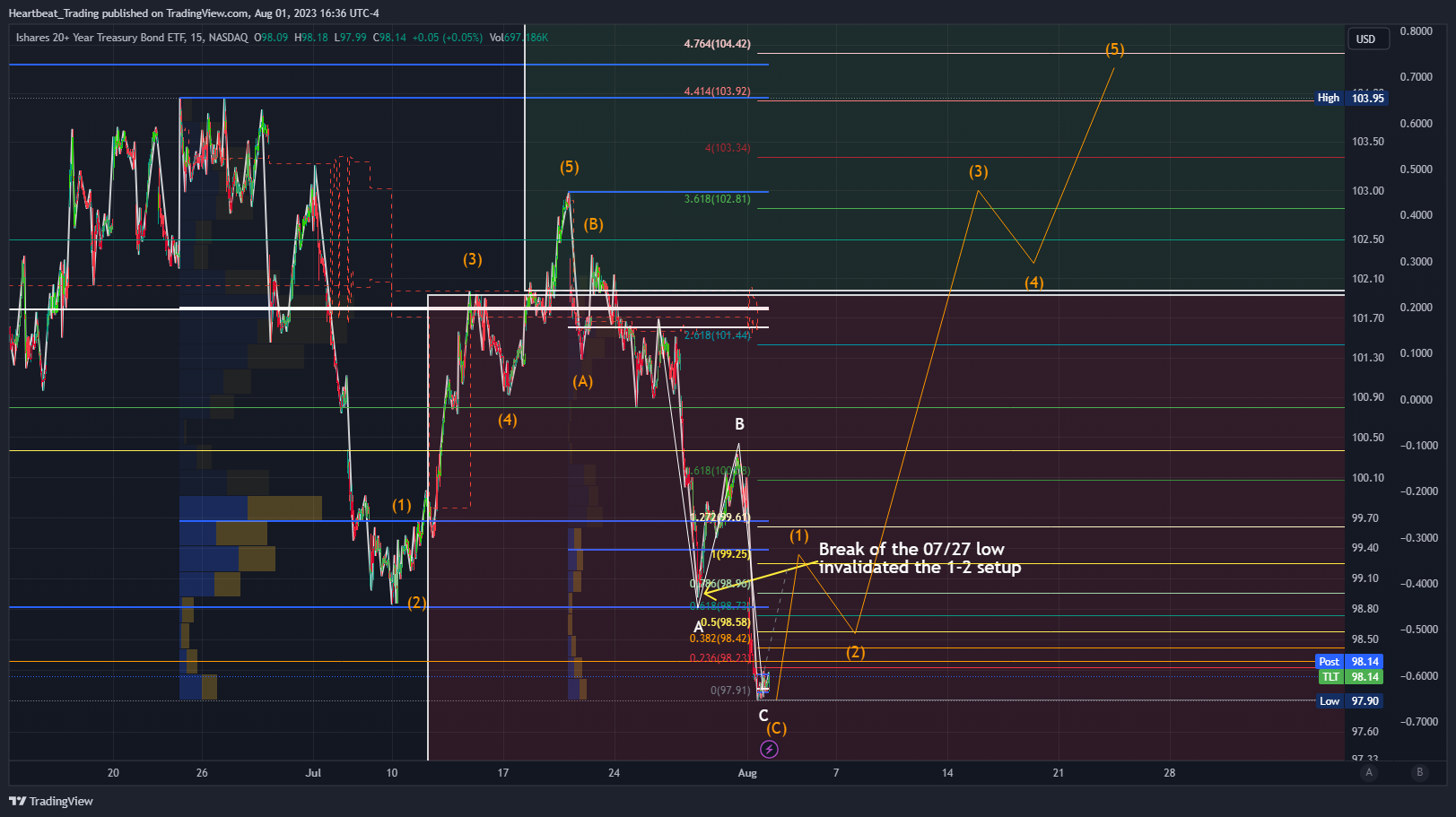The height and width of the screenshot is (817, 1456).
Task: Select the white B wave label
Action: pyautogui.click(x=739, y=424)
